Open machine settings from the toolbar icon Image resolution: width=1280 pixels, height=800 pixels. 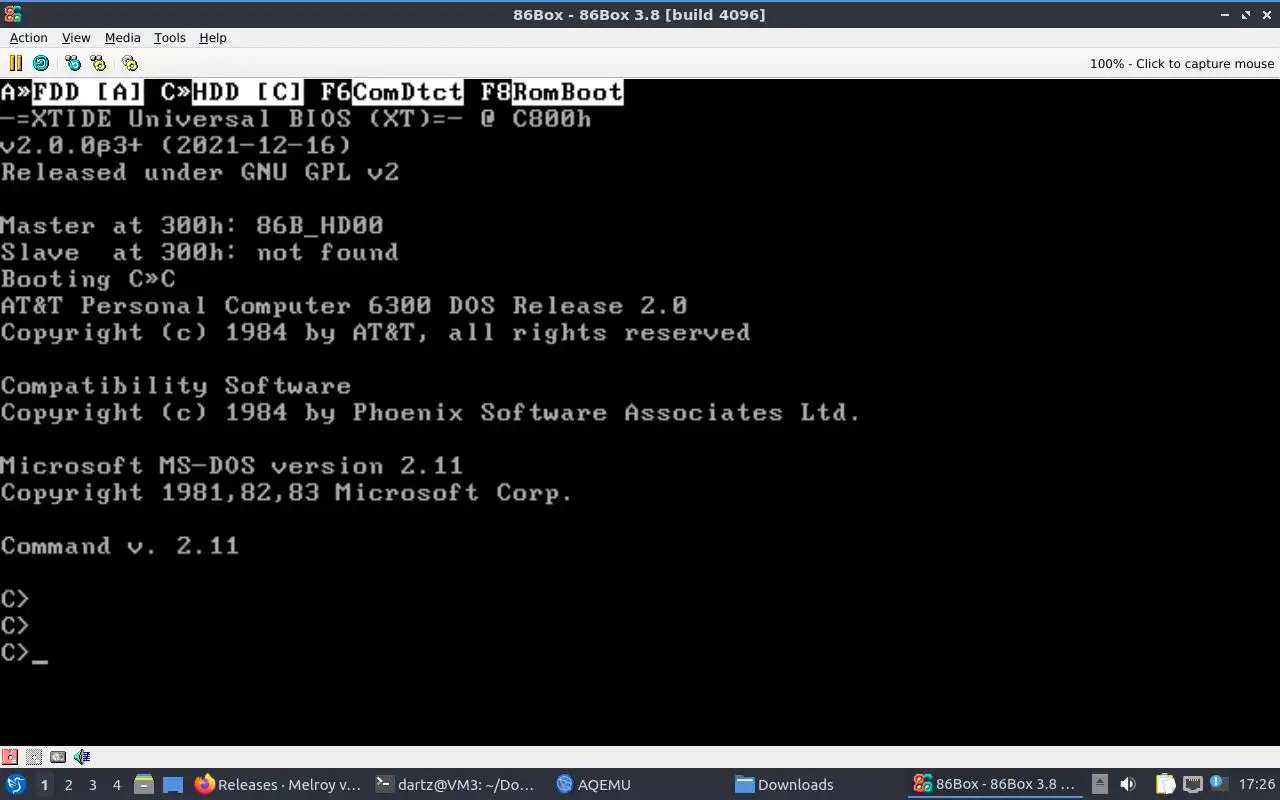pyautogui.click(x=130, y=63)
